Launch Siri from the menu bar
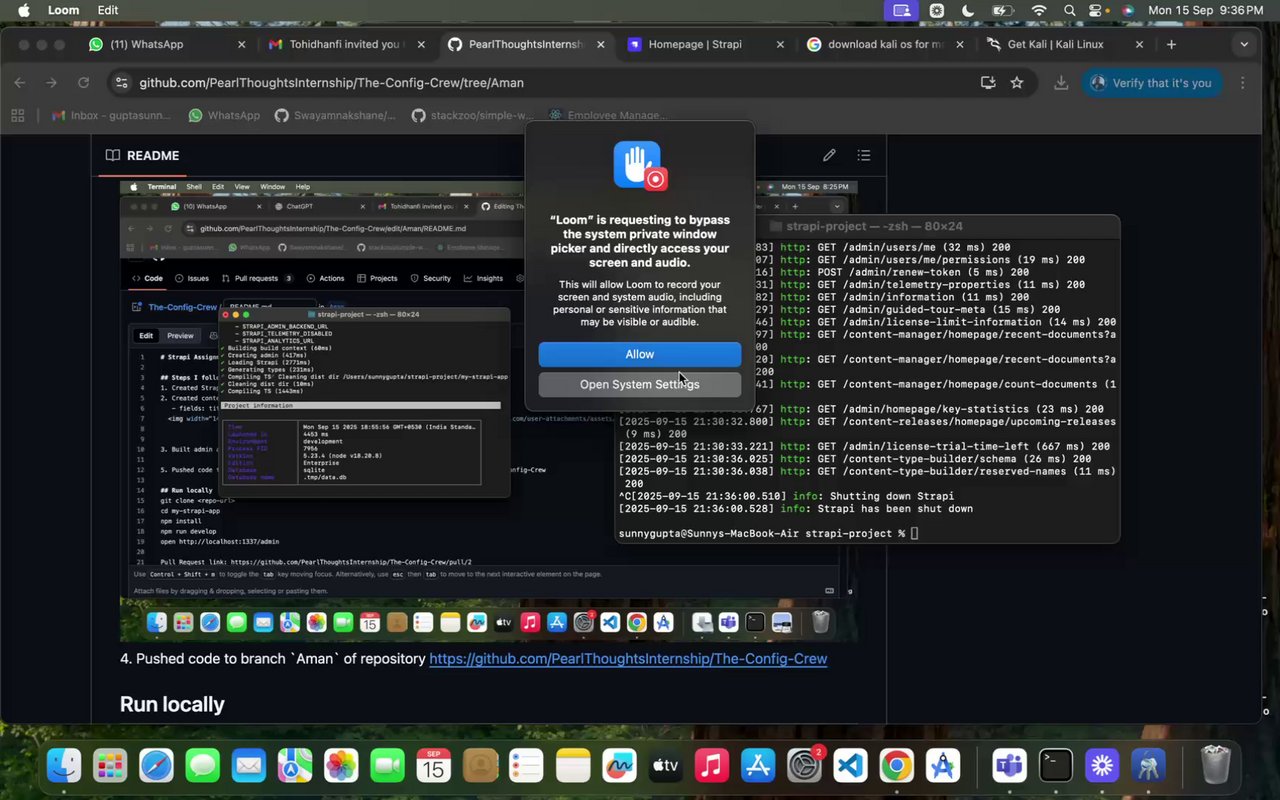Image resolution: width=1280 pixels, height=800 pixels. click(x=1128, y=10)
